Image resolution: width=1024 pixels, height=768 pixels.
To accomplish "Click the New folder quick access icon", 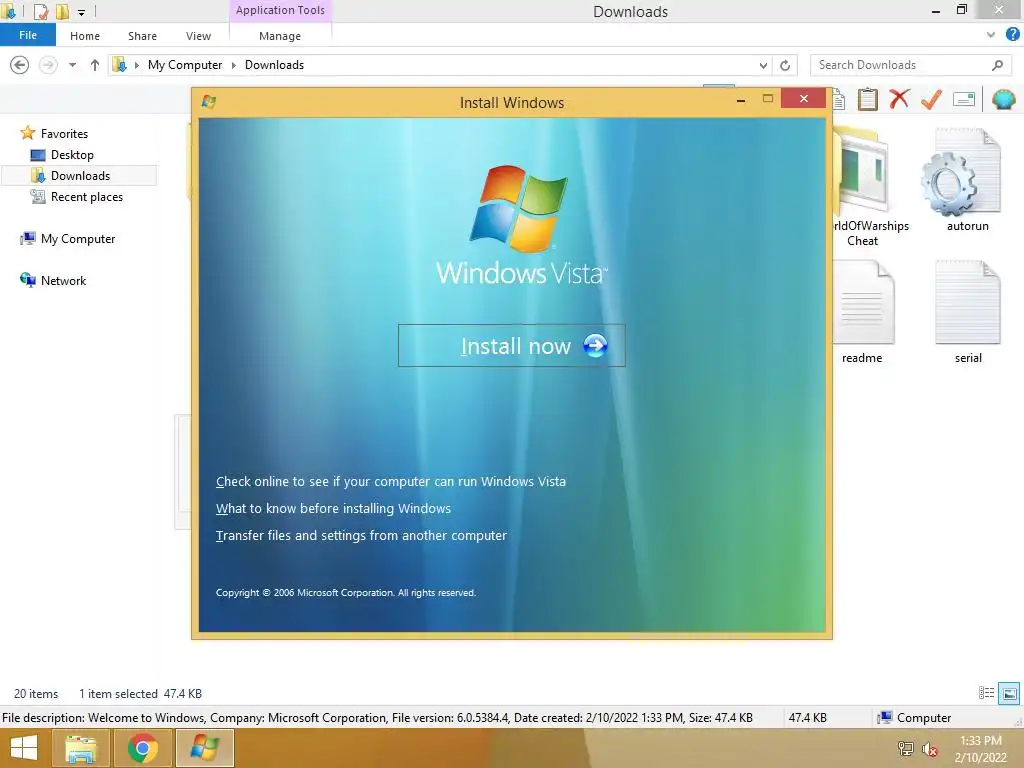I will coord(62,11).
